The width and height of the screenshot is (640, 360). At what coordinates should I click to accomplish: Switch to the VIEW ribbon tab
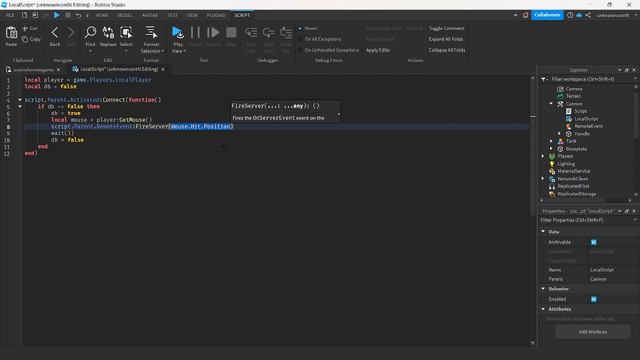coord(192,15)
